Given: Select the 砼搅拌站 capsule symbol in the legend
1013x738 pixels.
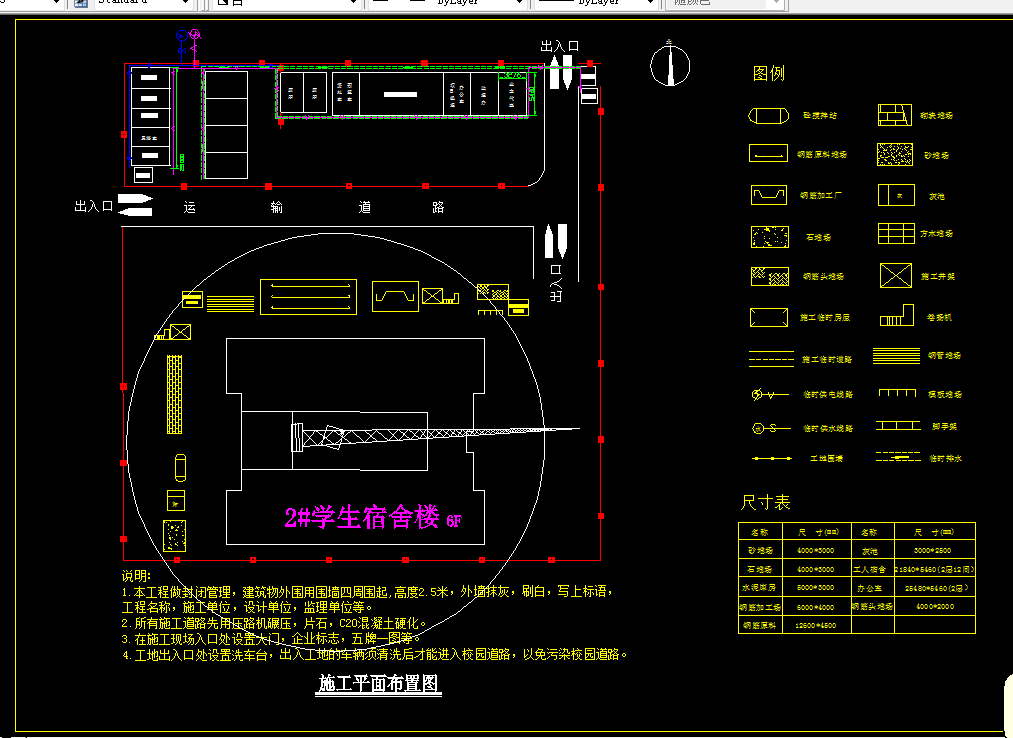Looking at the screenshot, I should 768,115.
